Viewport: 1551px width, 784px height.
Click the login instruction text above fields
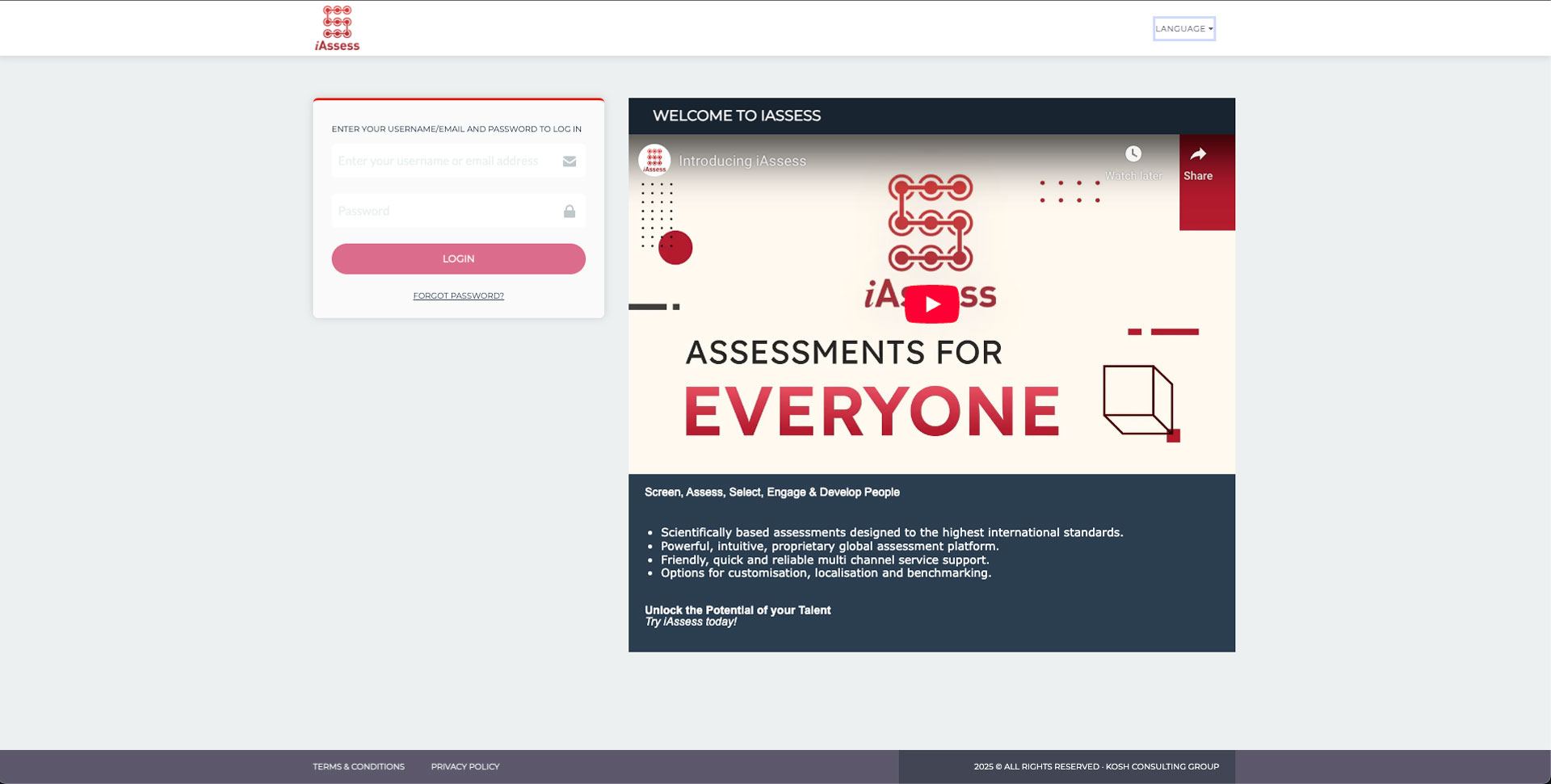[x=456, y=129]
